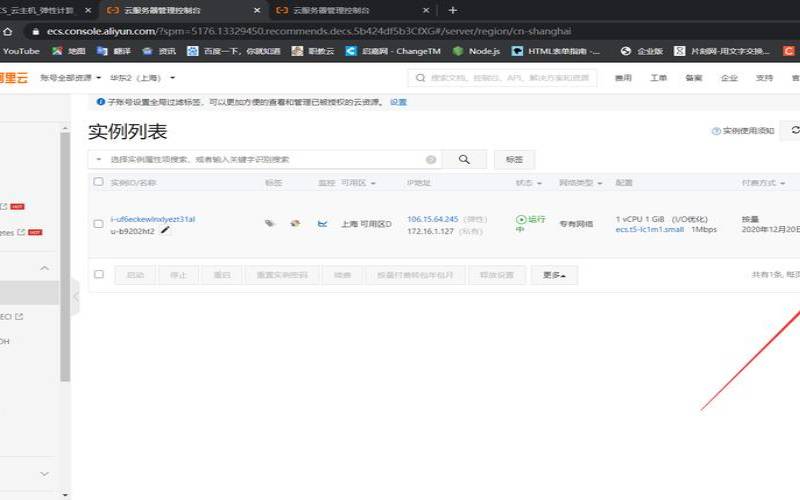The image size is (800, 500).
Task: Click the first disabled action button in bottom bar
Action: pyautogui.click(x=135, y=275)
